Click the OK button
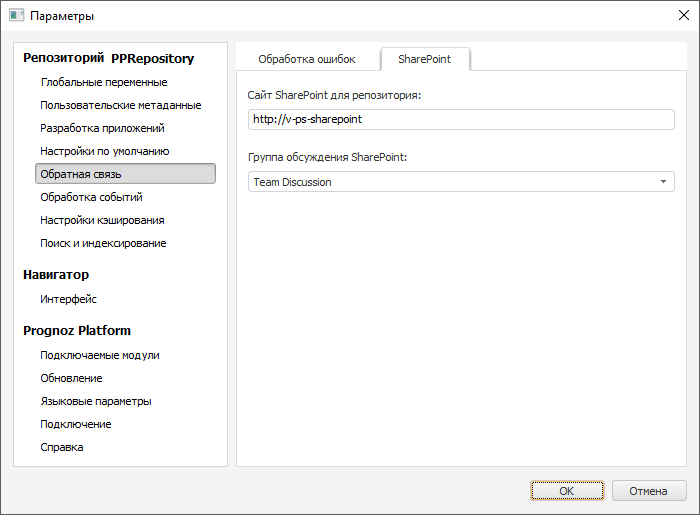Screen dimensions: 700x515 (x=567, y=491)
